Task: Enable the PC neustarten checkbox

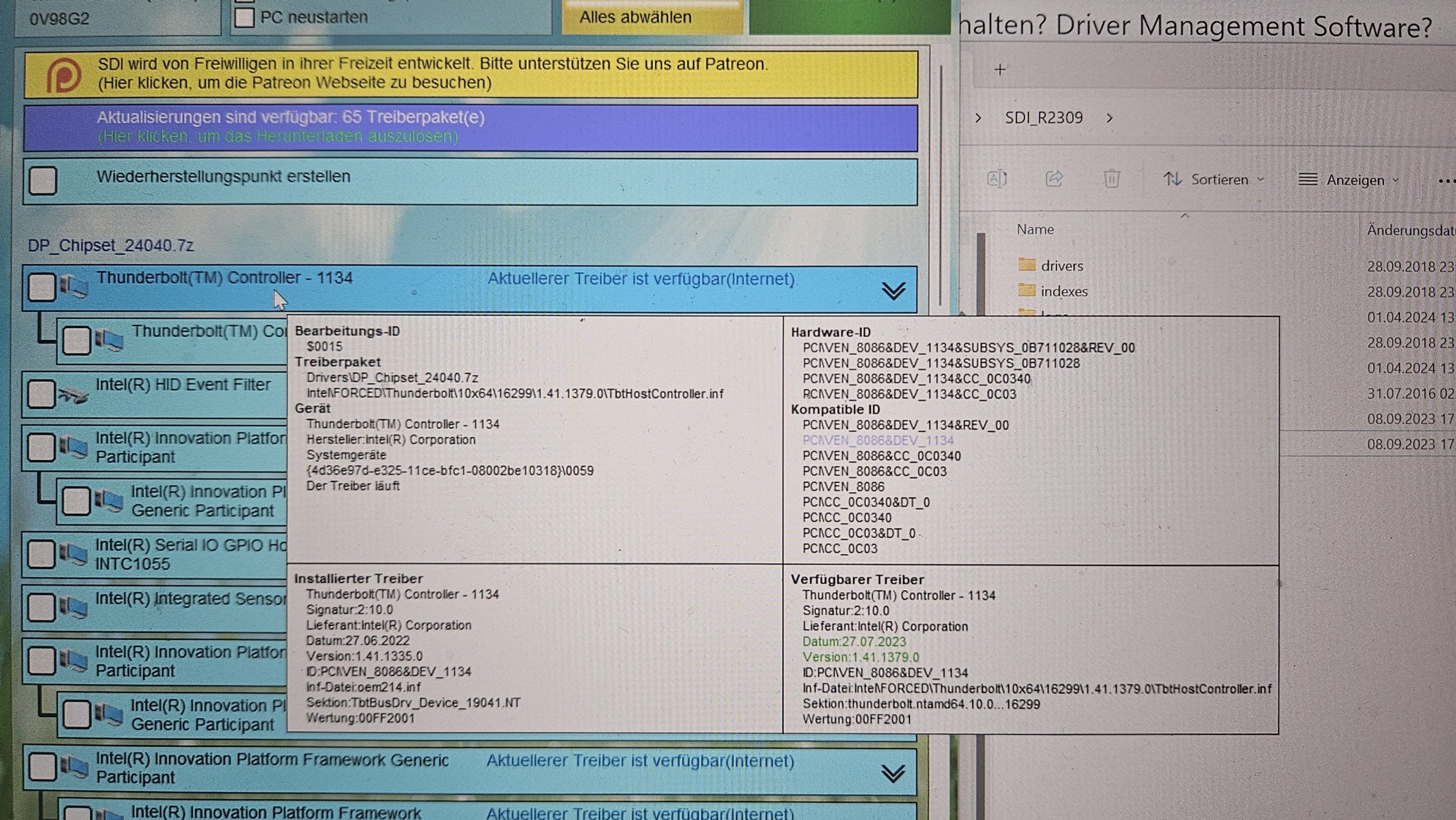Action: pos(244,17)
